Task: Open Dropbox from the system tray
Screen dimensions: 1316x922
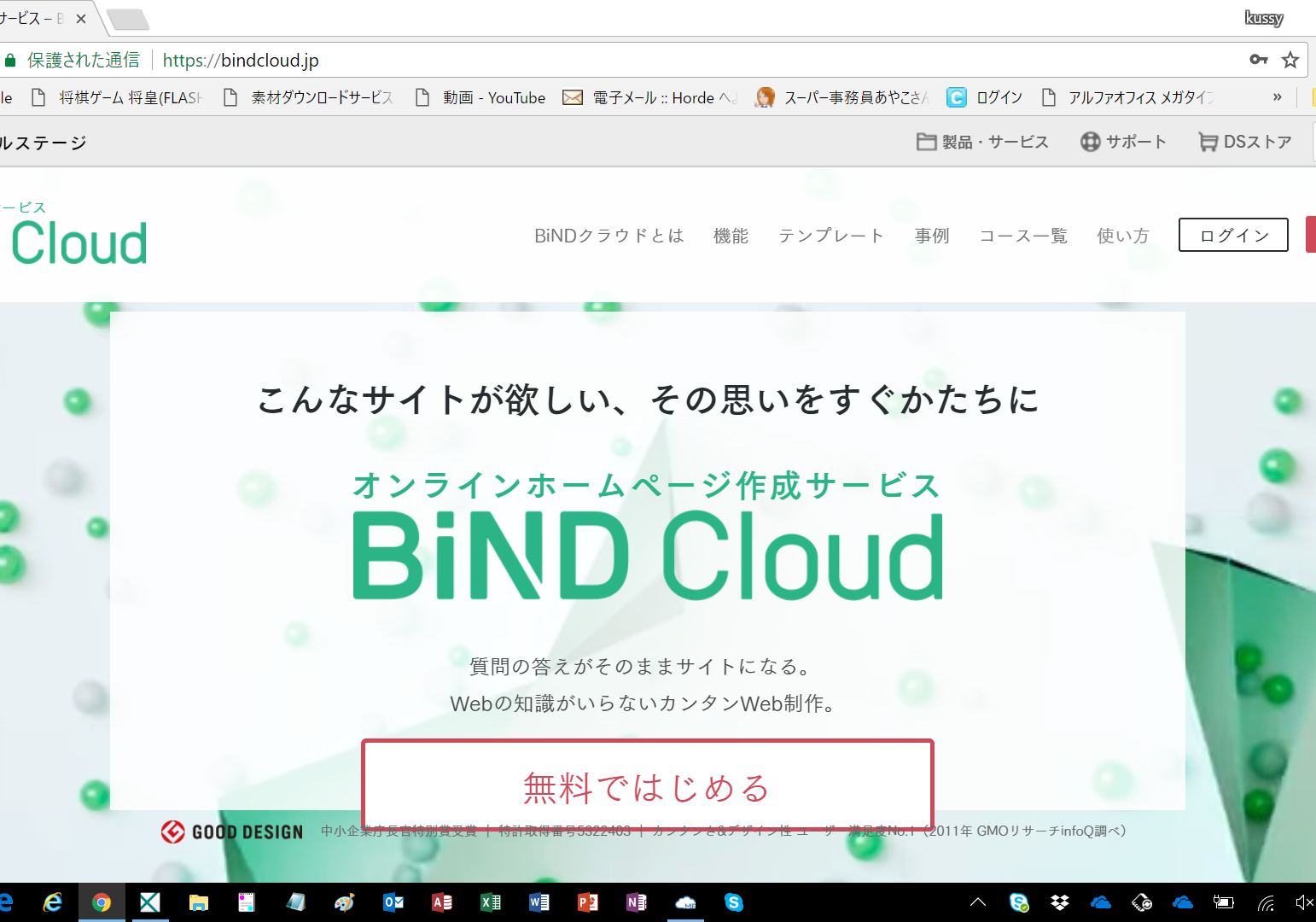Action: [x=1060, y=902]
